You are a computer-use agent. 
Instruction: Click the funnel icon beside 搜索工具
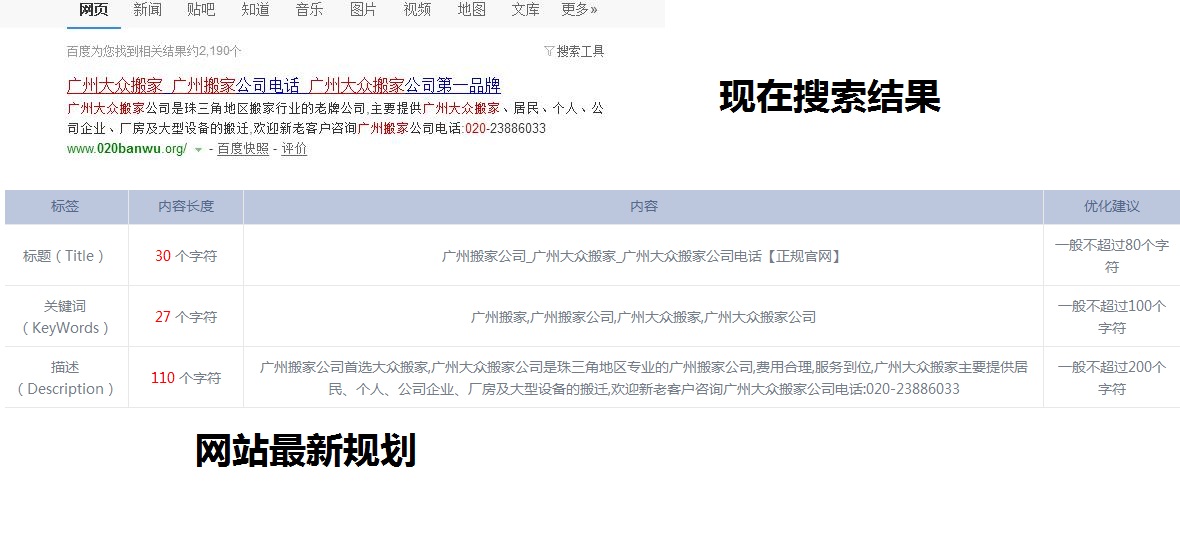pos(549,51)
